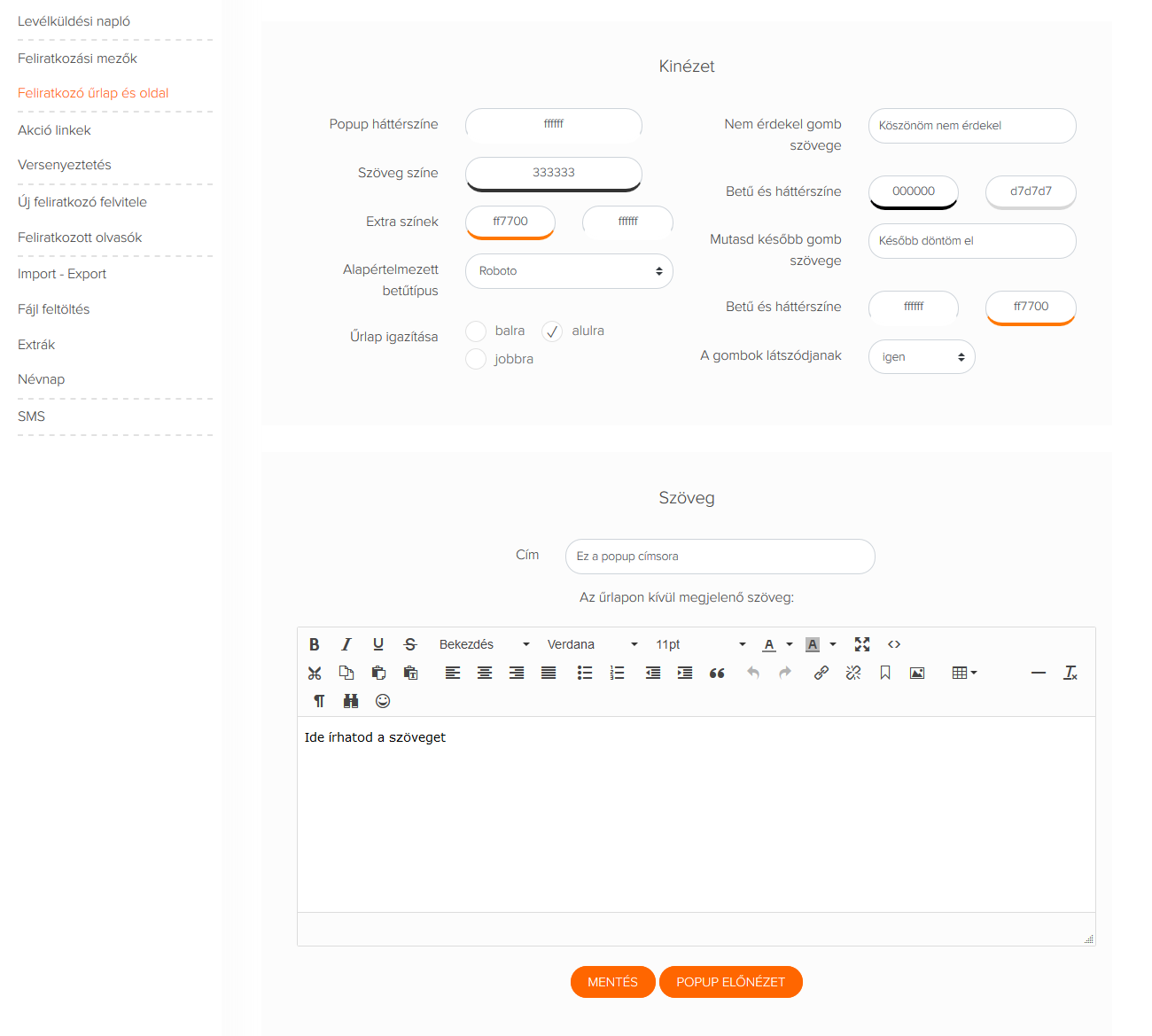Center align text in editor

485,673
